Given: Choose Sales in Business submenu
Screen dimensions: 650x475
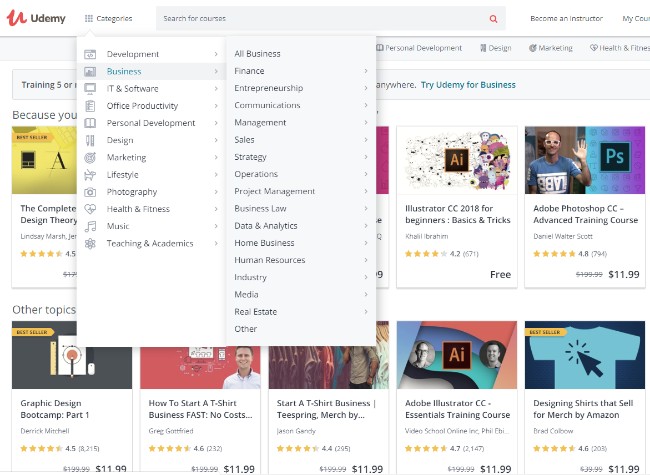Looking at the screenshot, I should click(301, 140).
